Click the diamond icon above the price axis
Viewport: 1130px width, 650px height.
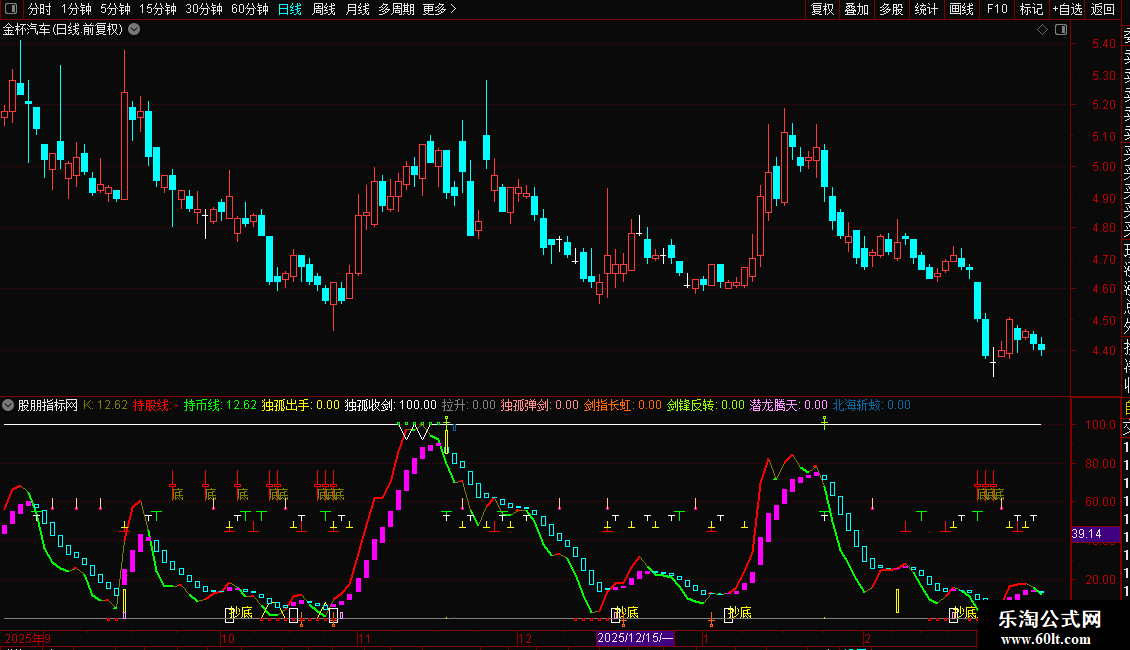1042,30
